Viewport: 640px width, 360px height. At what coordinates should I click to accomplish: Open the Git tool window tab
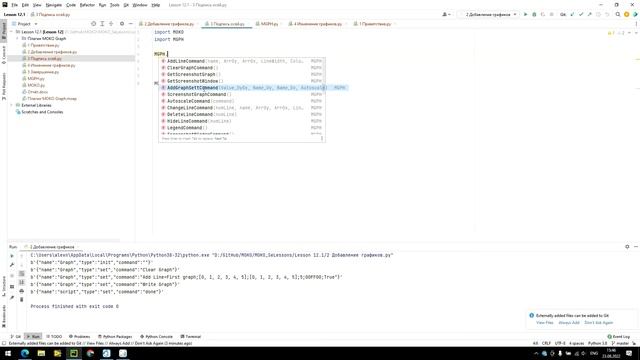tap(16, 336)
